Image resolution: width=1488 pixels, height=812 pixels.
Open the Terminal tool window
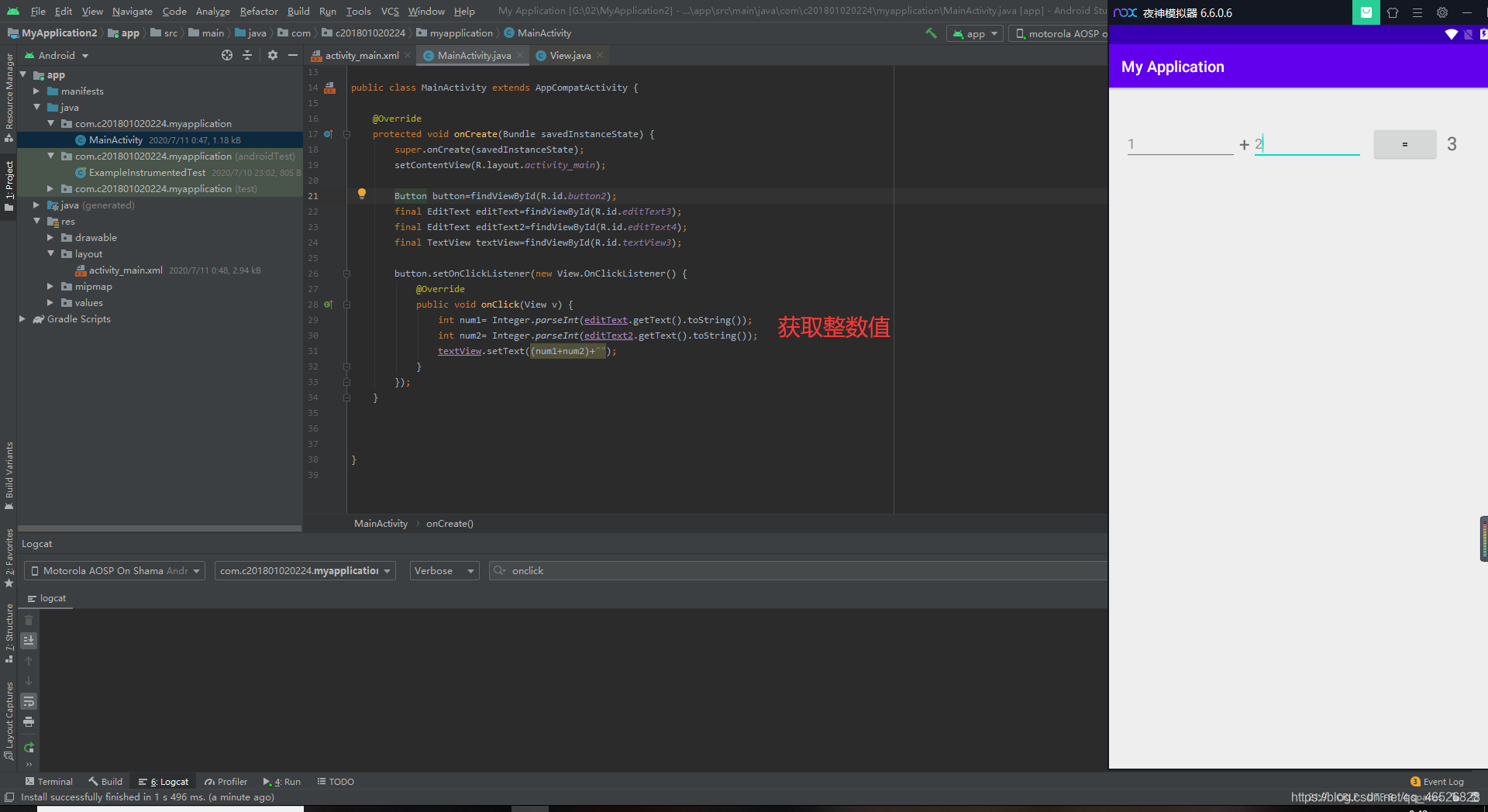point(49,782)
